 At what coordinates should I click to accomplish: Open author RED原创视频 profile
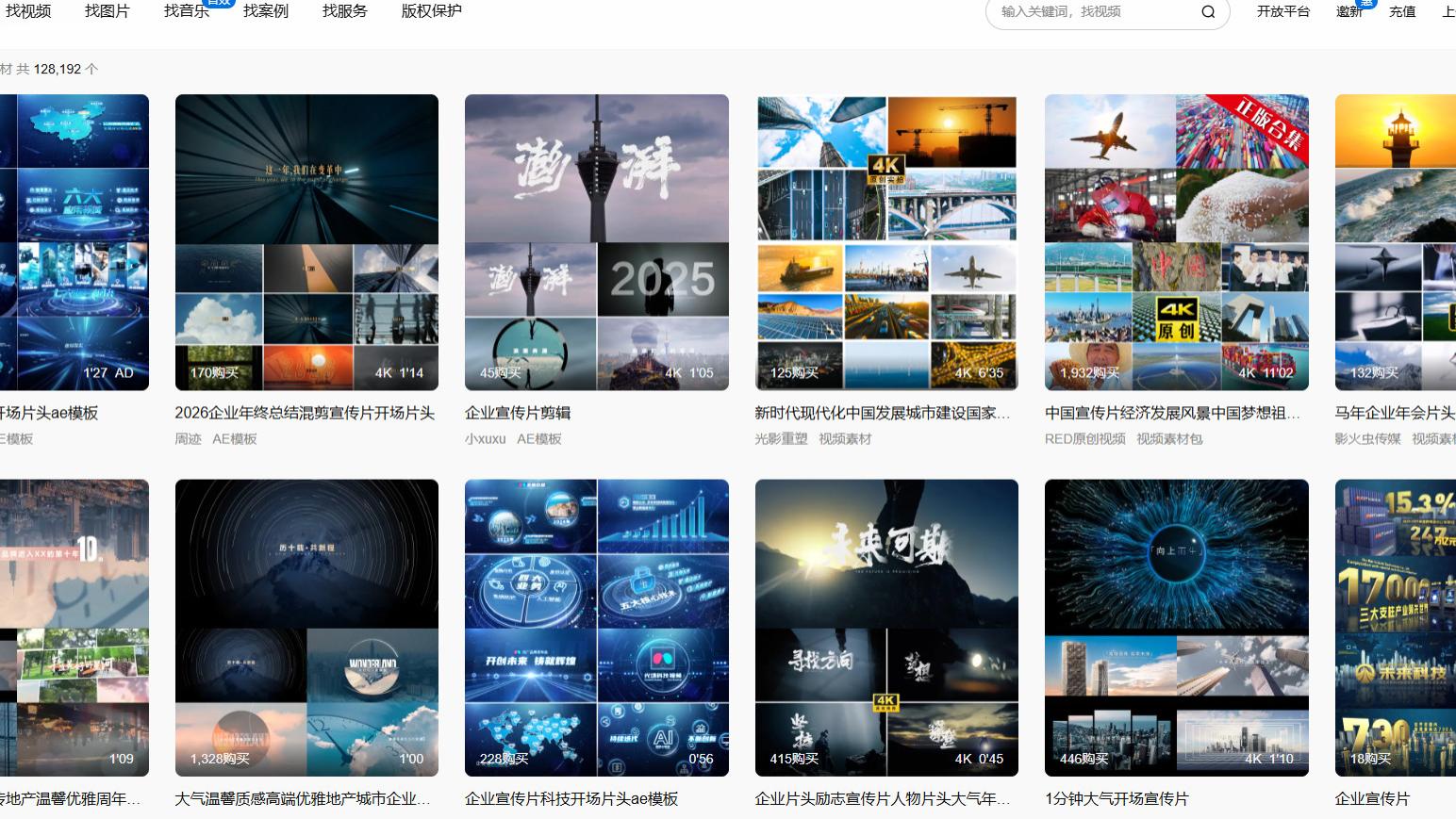(1085, 438)
